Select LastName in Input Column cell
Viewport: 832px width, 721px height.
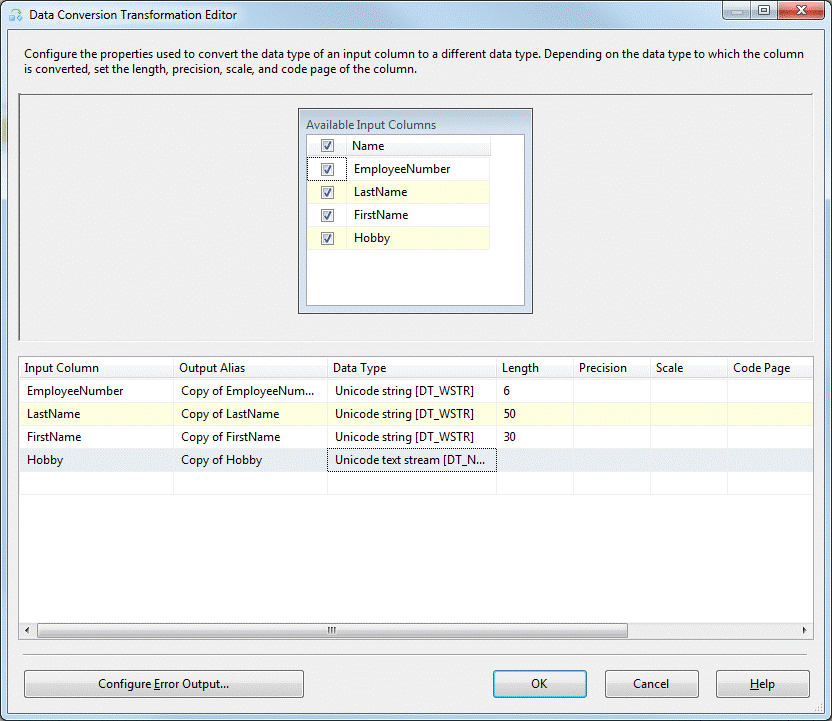[96, 414]
